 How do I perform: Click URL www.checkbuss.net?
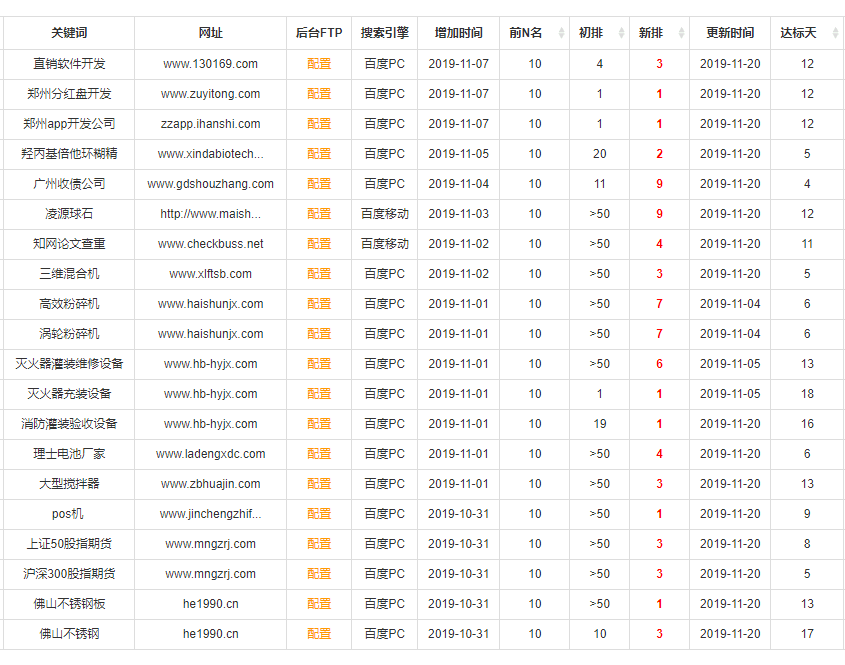tap(210, 244)
